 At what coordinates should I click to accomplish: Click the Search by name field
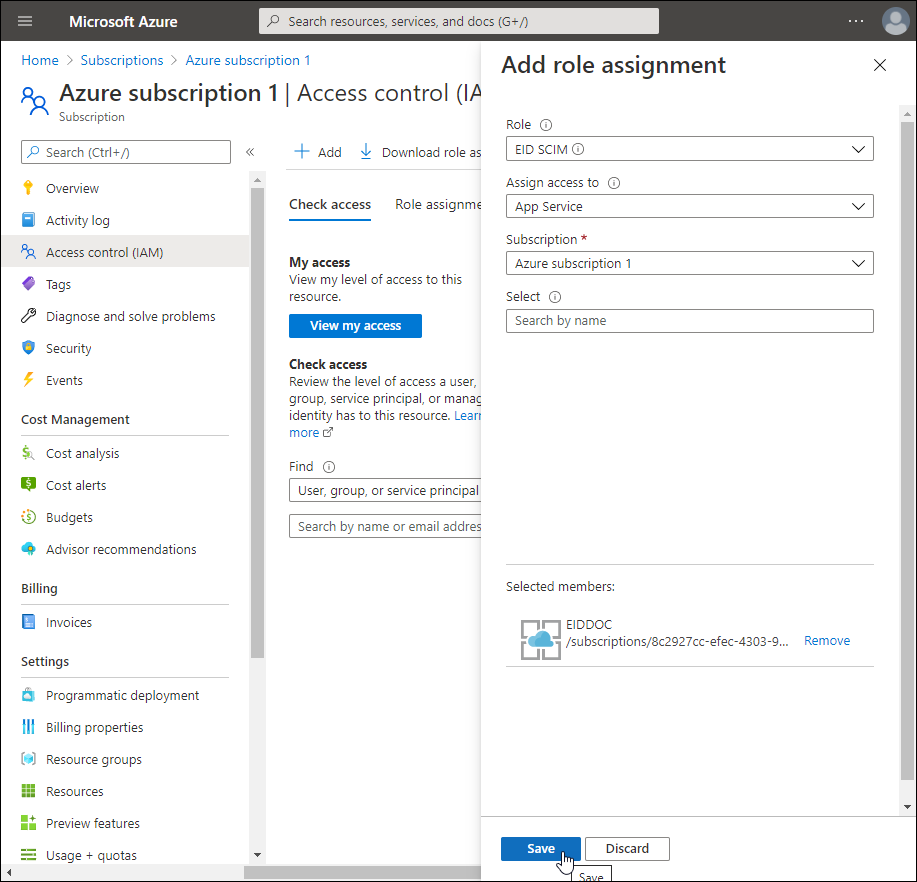pos(689,321)
